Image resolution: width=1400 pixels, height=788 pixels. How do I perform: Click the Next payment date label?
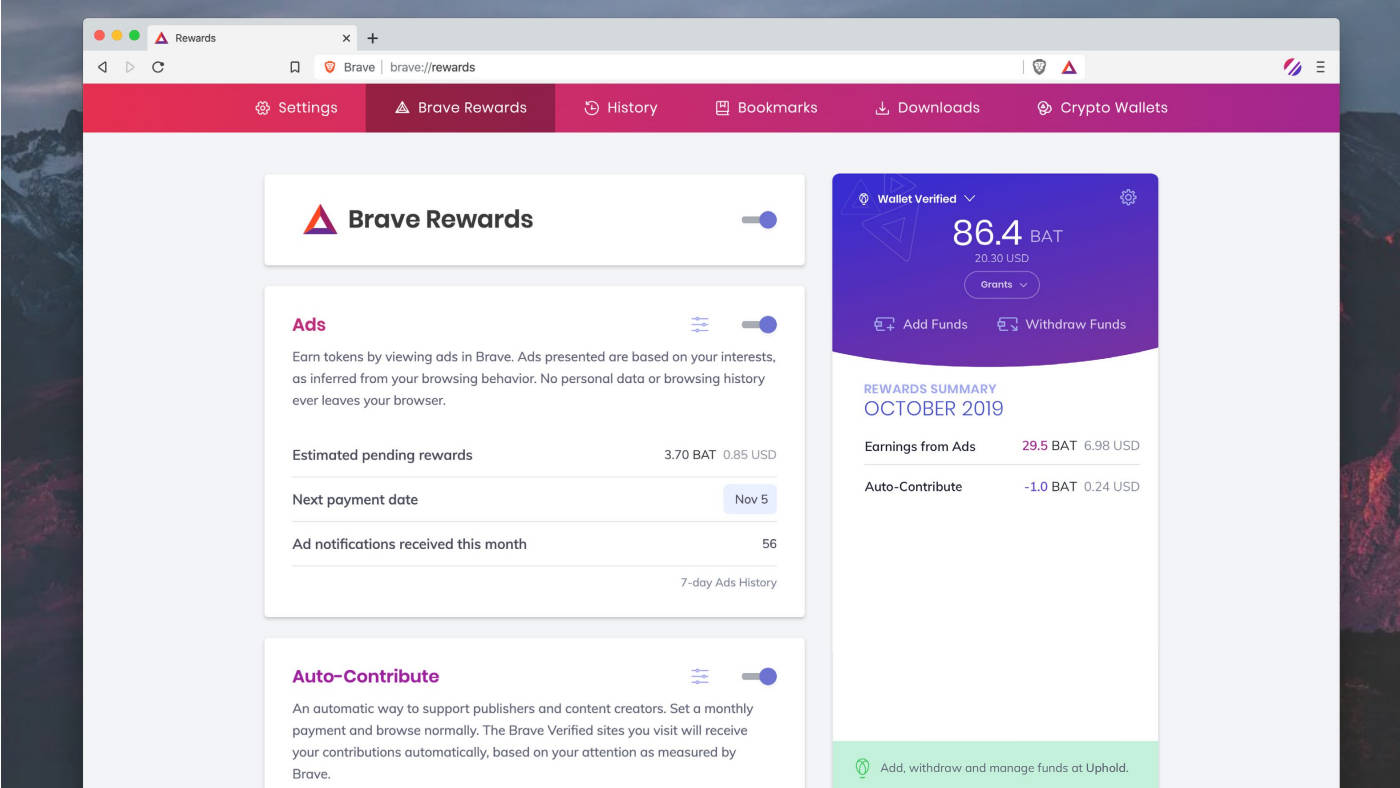click(355, 499)
